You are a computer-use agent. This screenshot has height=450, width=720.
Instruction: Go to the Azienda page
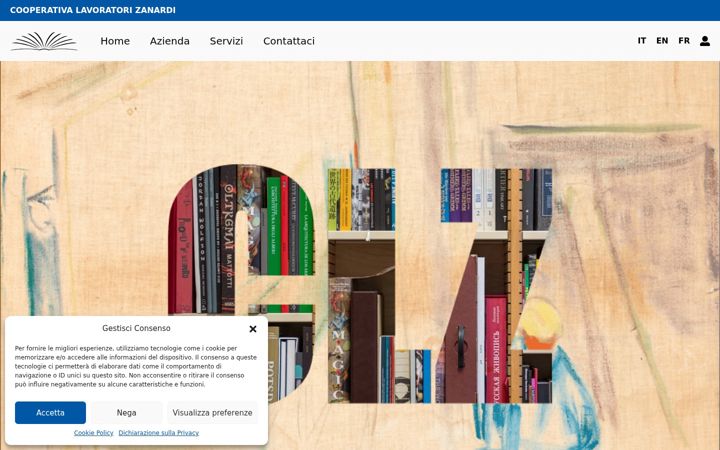tap(169, 41)
